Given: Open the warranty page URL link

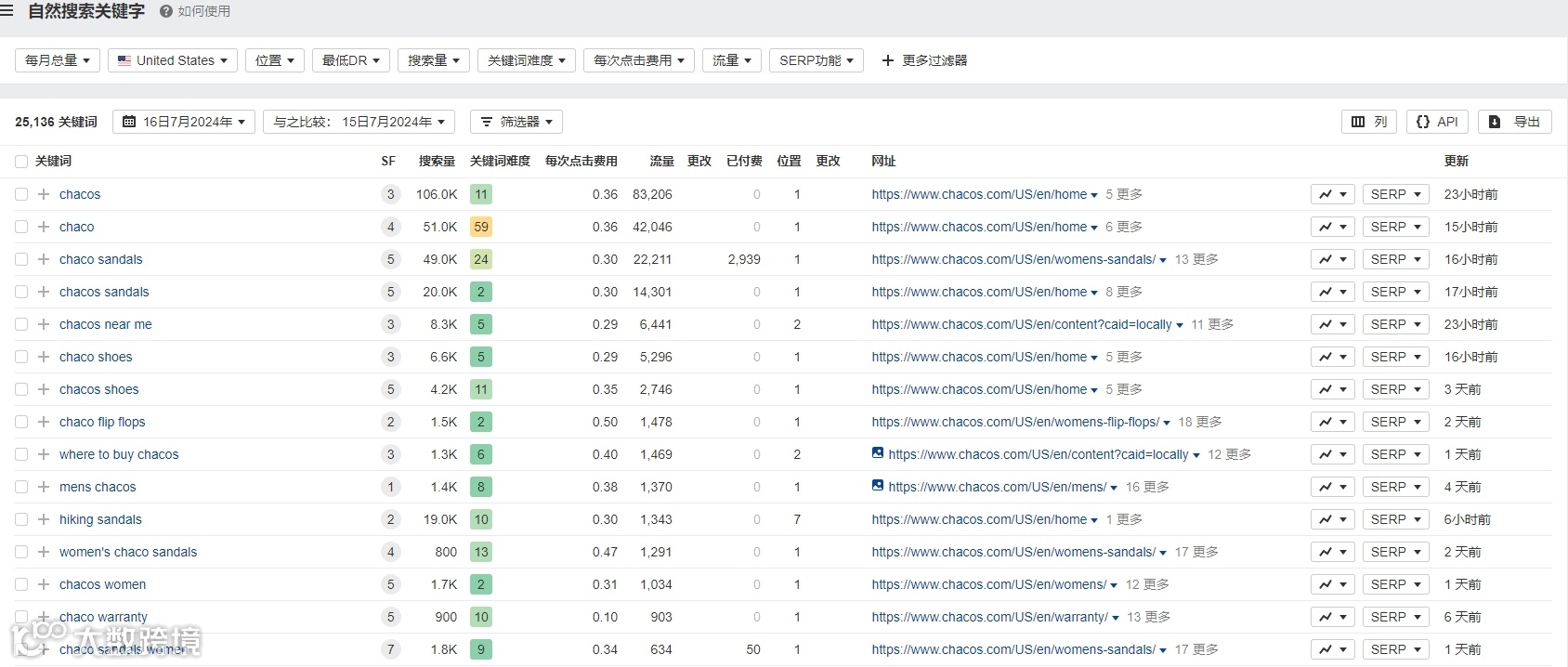Looking at the screenshot, I should (989, 617).
